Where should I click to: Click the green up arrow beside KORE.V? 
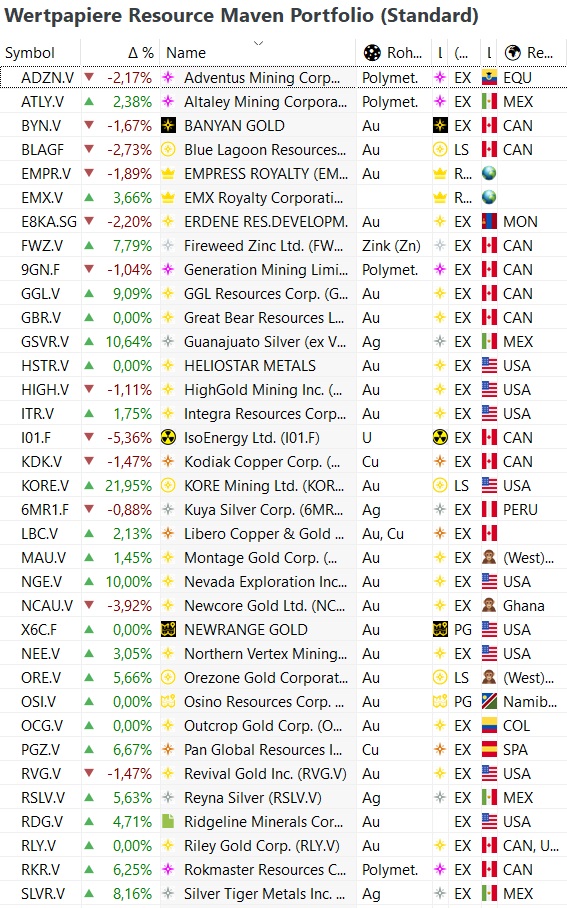click(89, 485)
